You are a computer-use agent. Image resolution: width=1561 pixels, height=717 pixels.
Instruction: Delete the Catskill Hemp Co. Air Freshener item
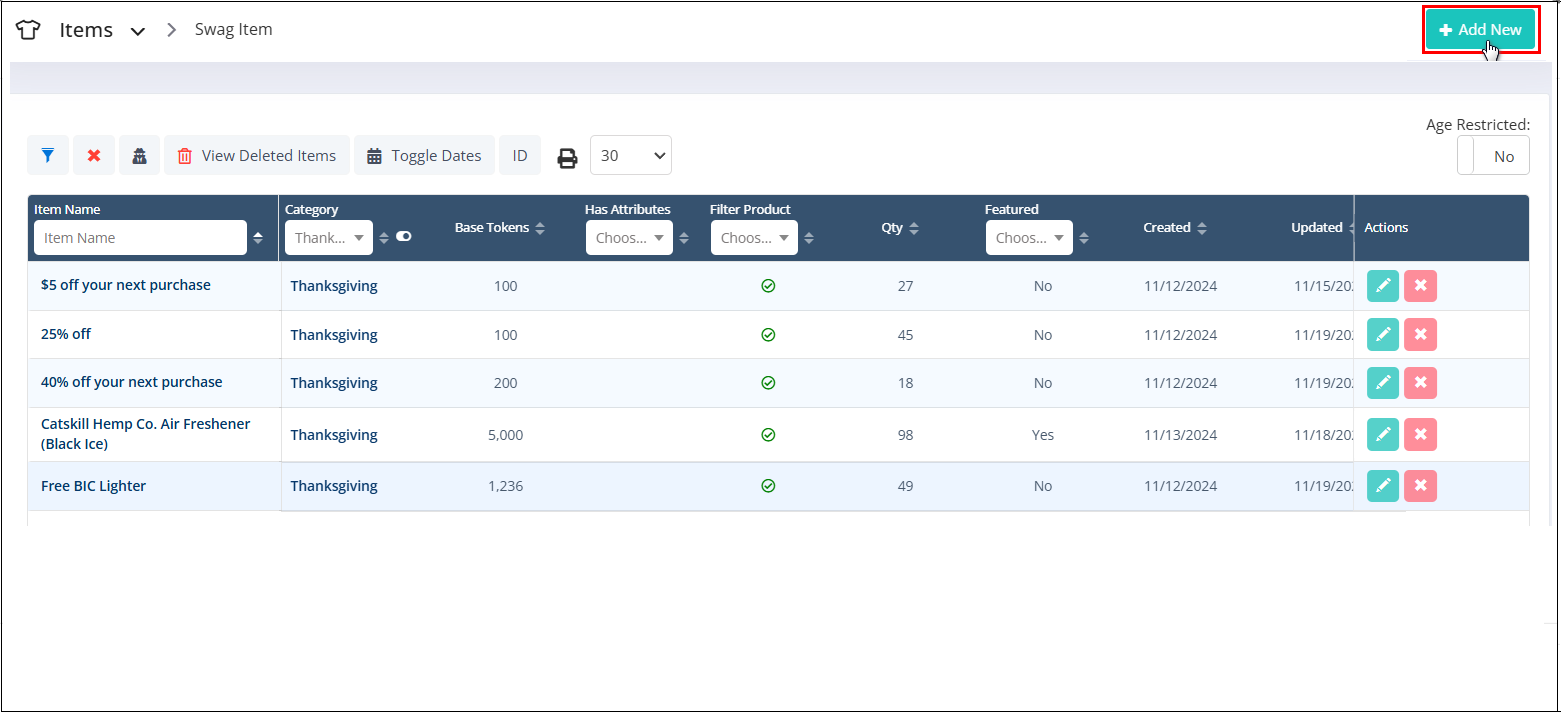coord(1420,435)
